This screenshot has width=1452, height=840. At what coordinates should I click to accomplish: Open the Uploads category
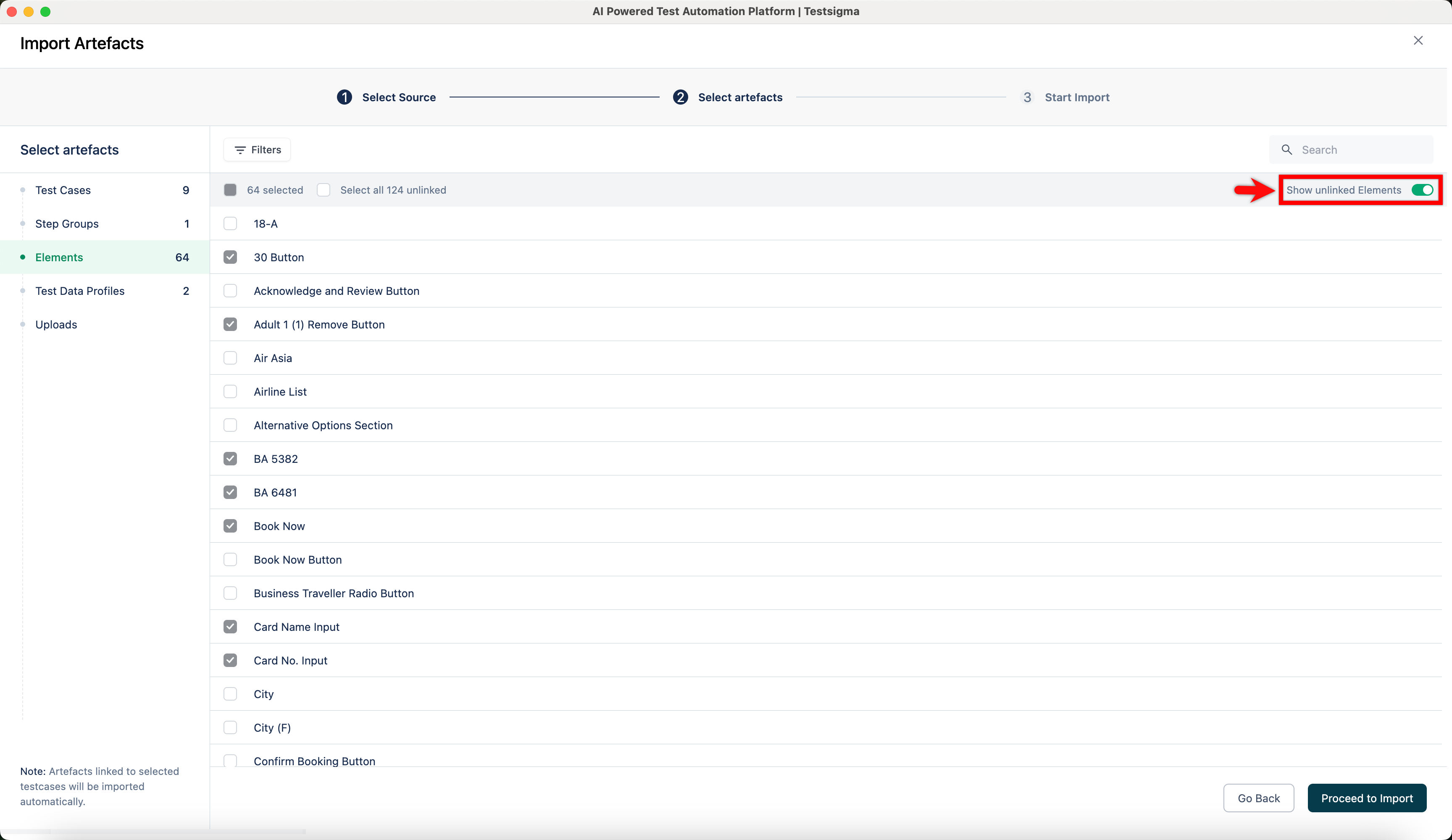56,324
